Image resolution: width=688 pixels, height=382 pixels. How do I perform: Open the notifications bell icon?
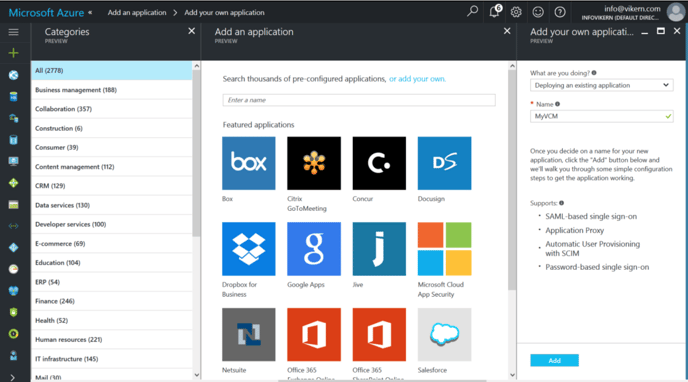[x=494, y=11]
